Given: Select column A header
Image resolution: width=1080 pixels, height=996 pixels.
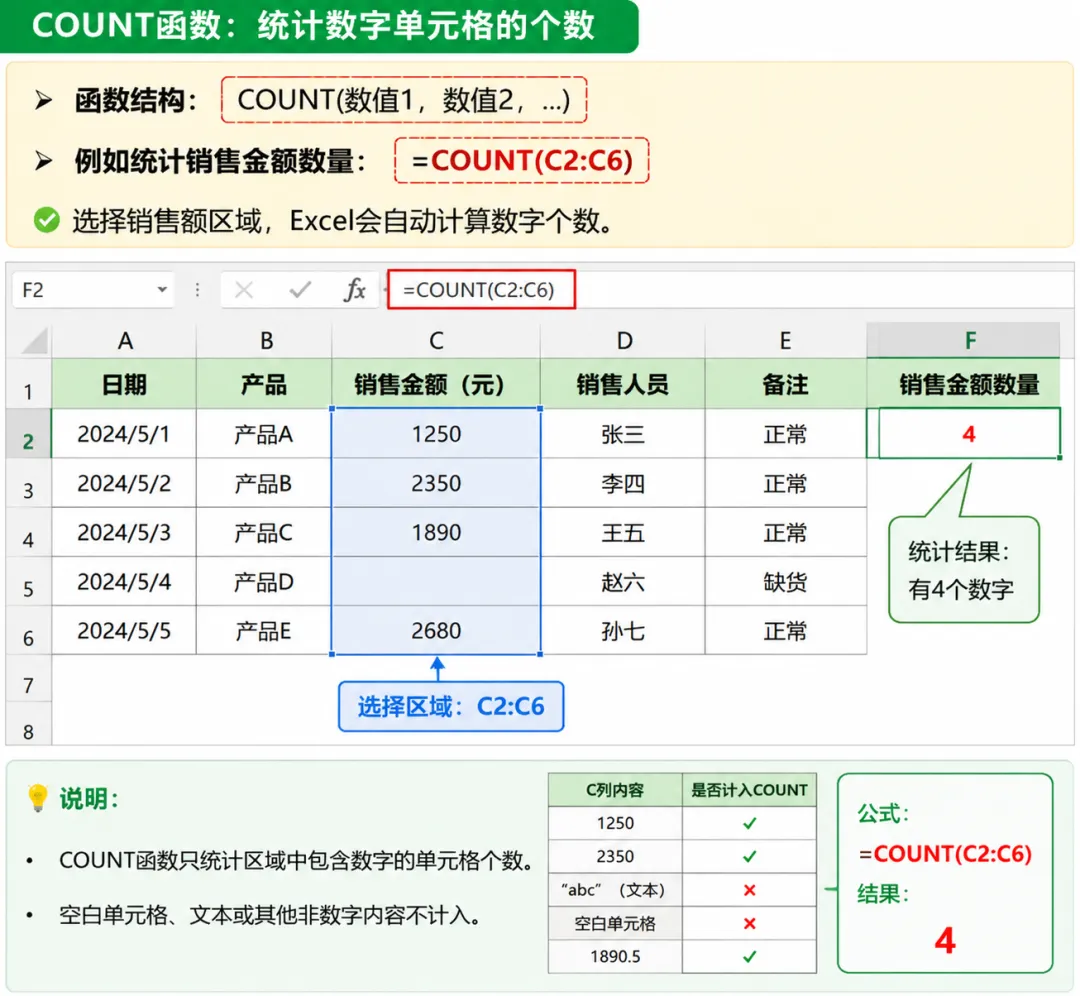Looking at the screenshot, I should pos(125,340).
